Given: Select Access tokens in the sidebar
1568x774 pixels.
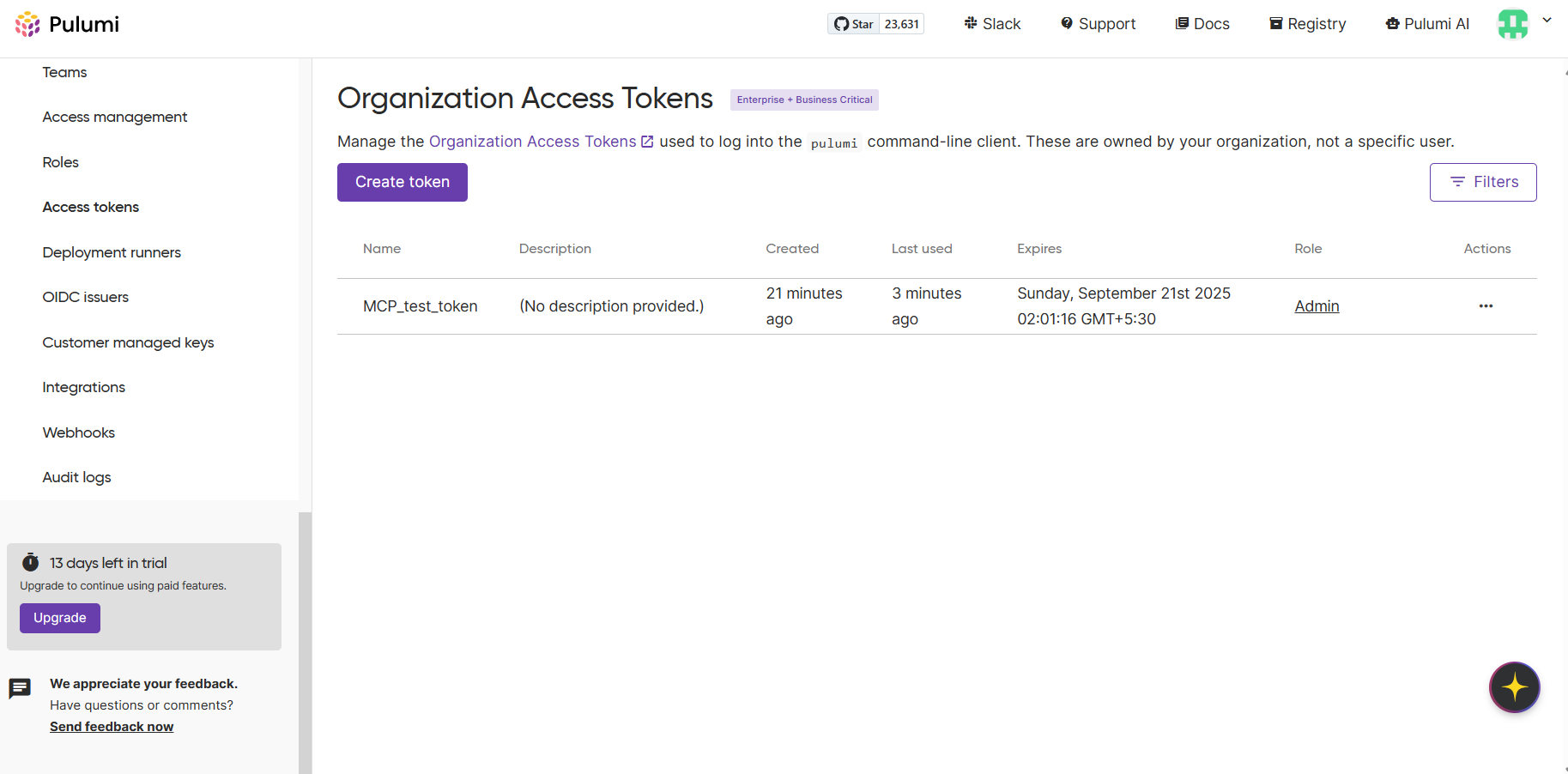Looking at the screenshot, I should [x=90, y=207].
